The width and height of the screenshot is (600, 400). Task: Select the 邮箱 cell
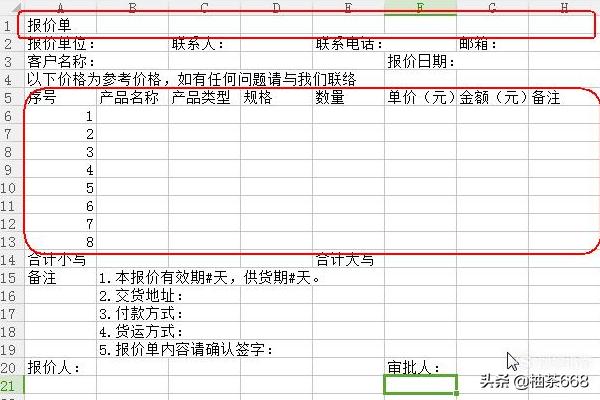(479, 44)
